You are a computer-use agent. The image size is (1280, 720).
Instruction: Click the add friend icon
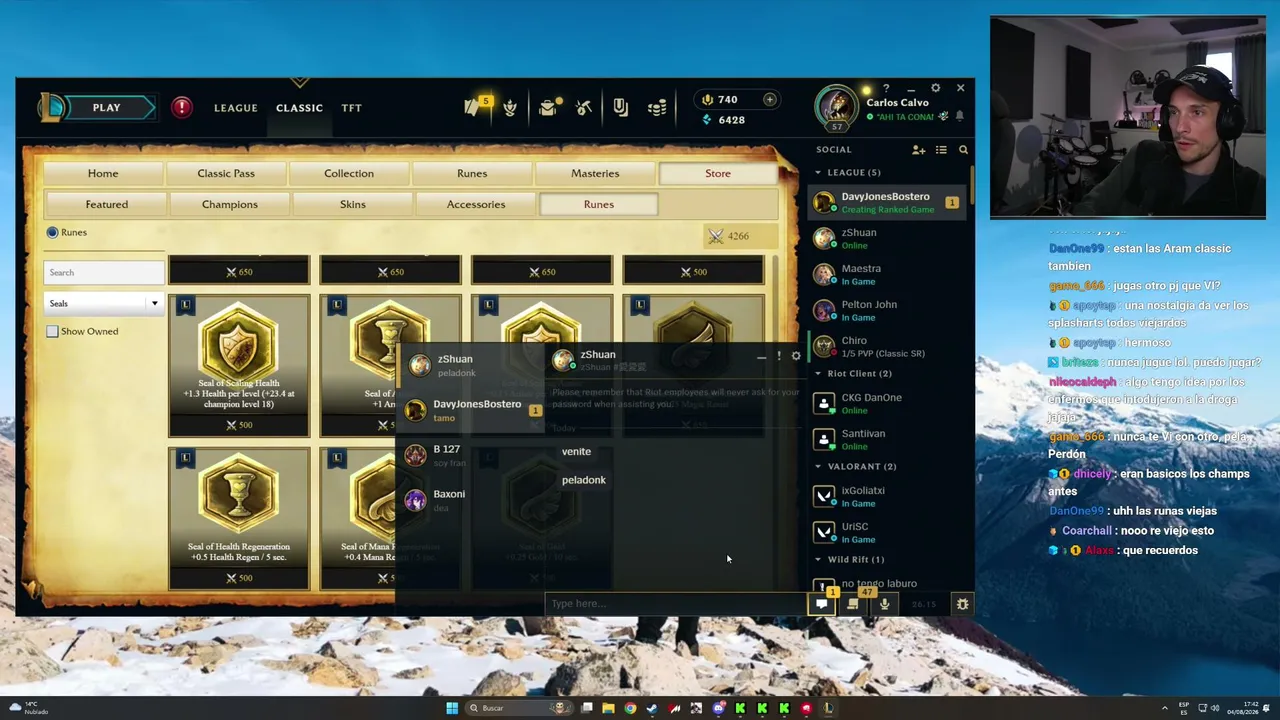coord(918,150)
